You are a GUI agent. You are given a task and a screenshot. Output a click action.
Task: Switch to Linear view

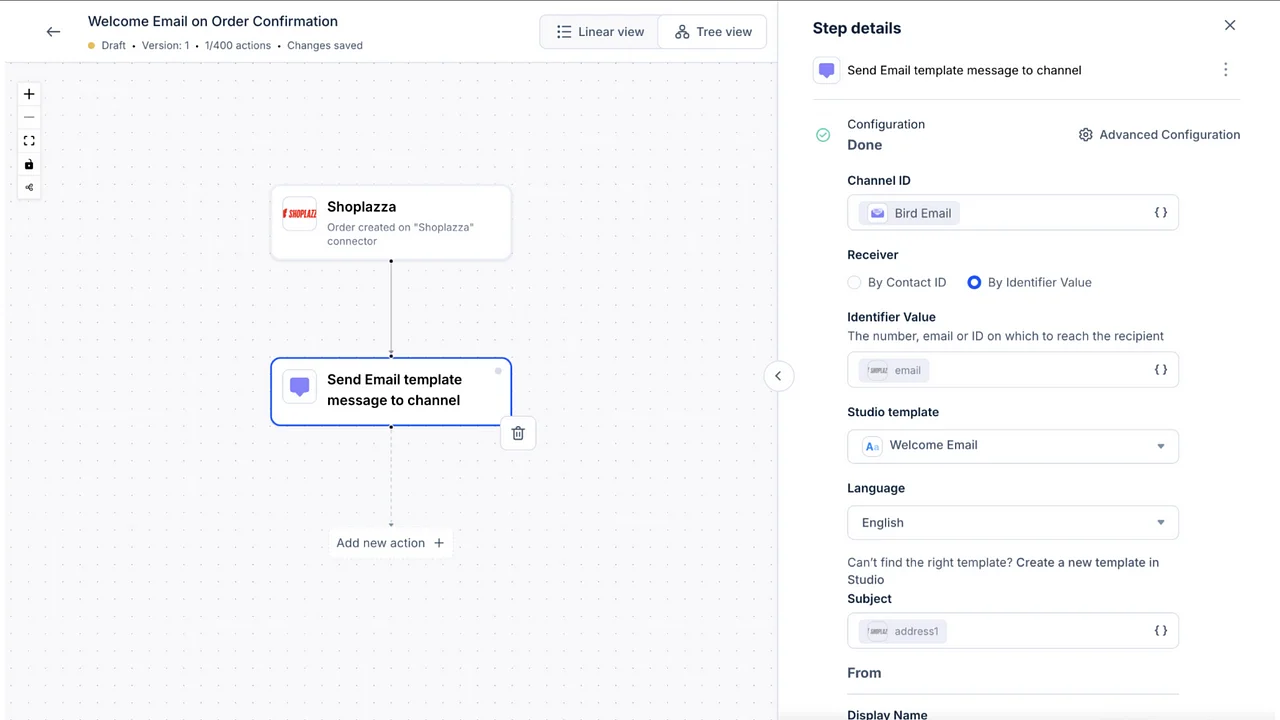[x=599, y=31]
